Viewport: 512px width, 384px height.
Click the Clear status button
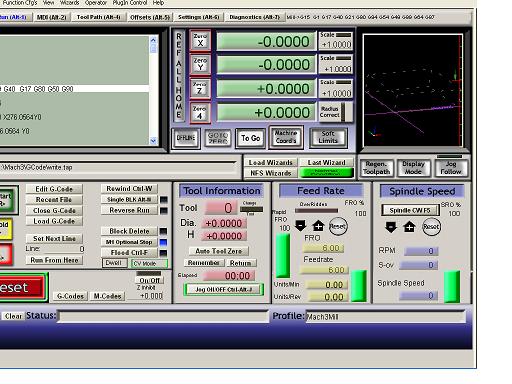(x=13, y=316)
